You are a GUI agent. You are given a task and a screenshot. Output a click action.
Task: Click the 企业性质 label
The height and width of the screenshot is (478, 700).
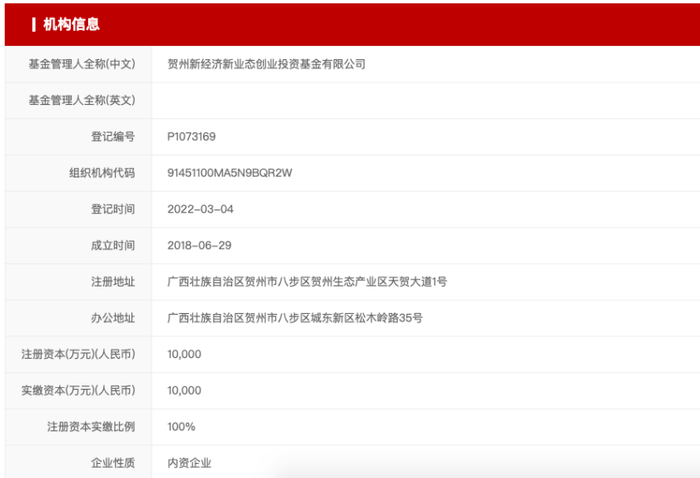click(113, 463)
